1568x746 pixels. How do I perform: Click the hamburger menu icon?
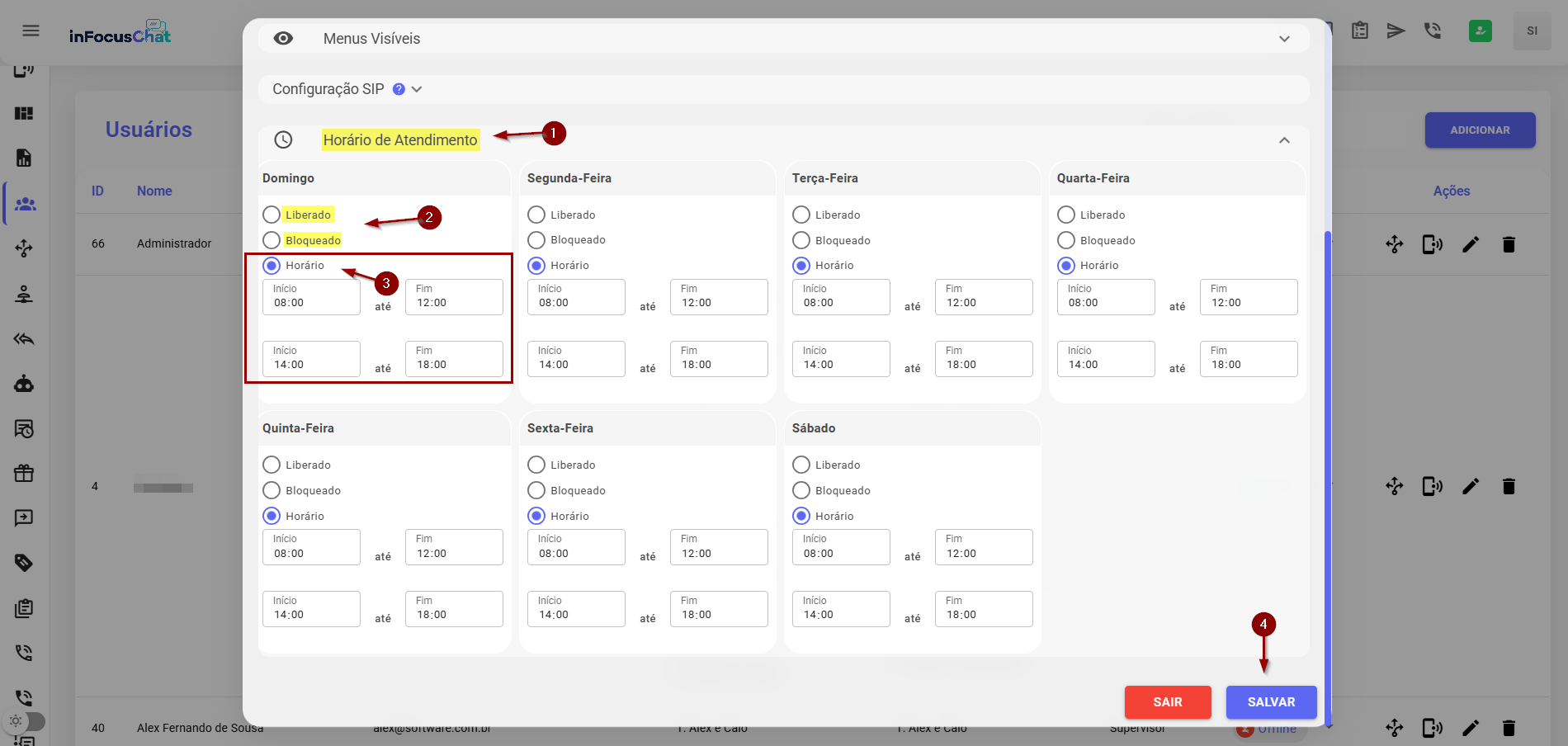31,31
